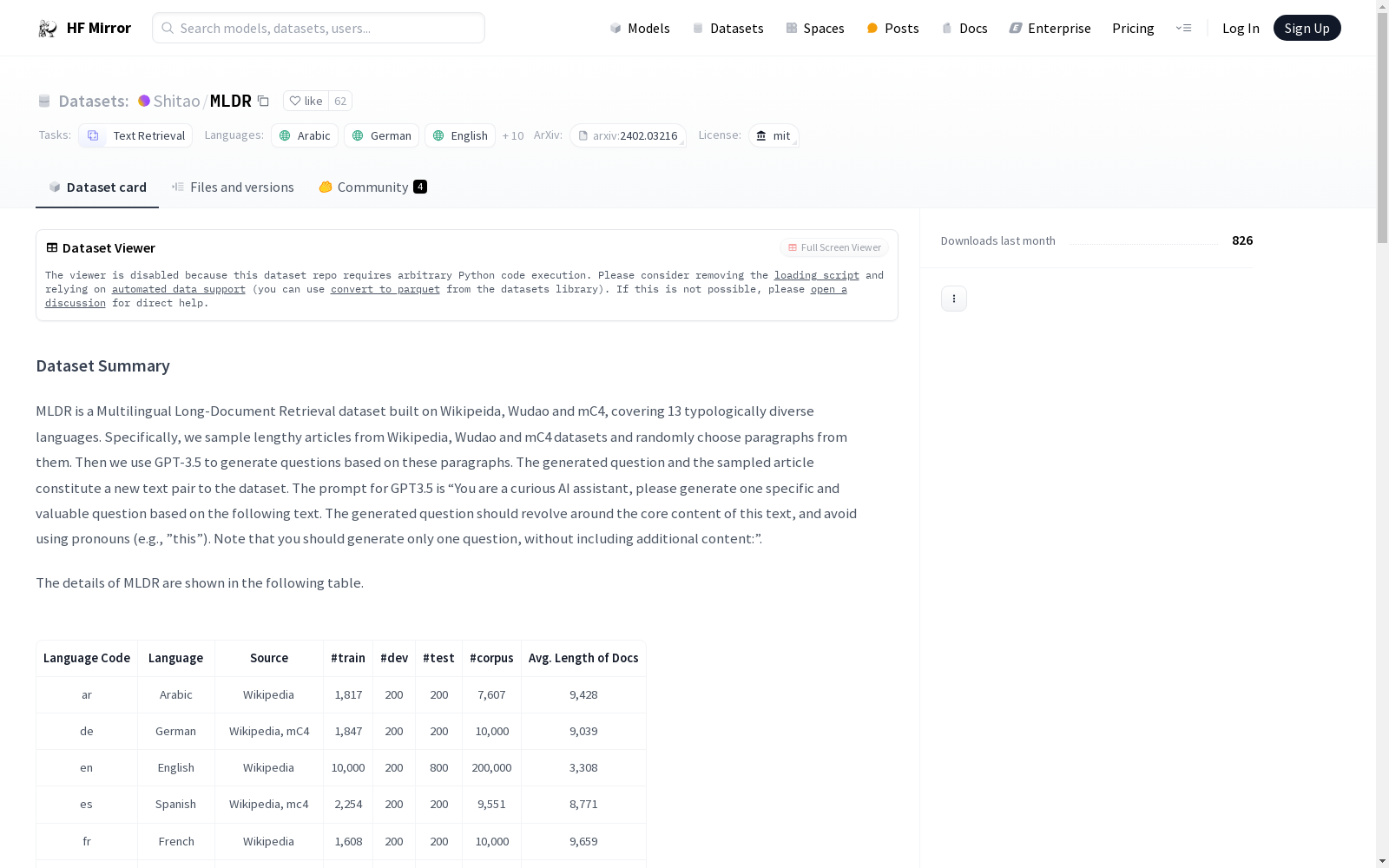This screenshot has width=1389, height=868.
Task: Open arxiv:2402.03216 paper tag
Action: click(x=628, y=135)
